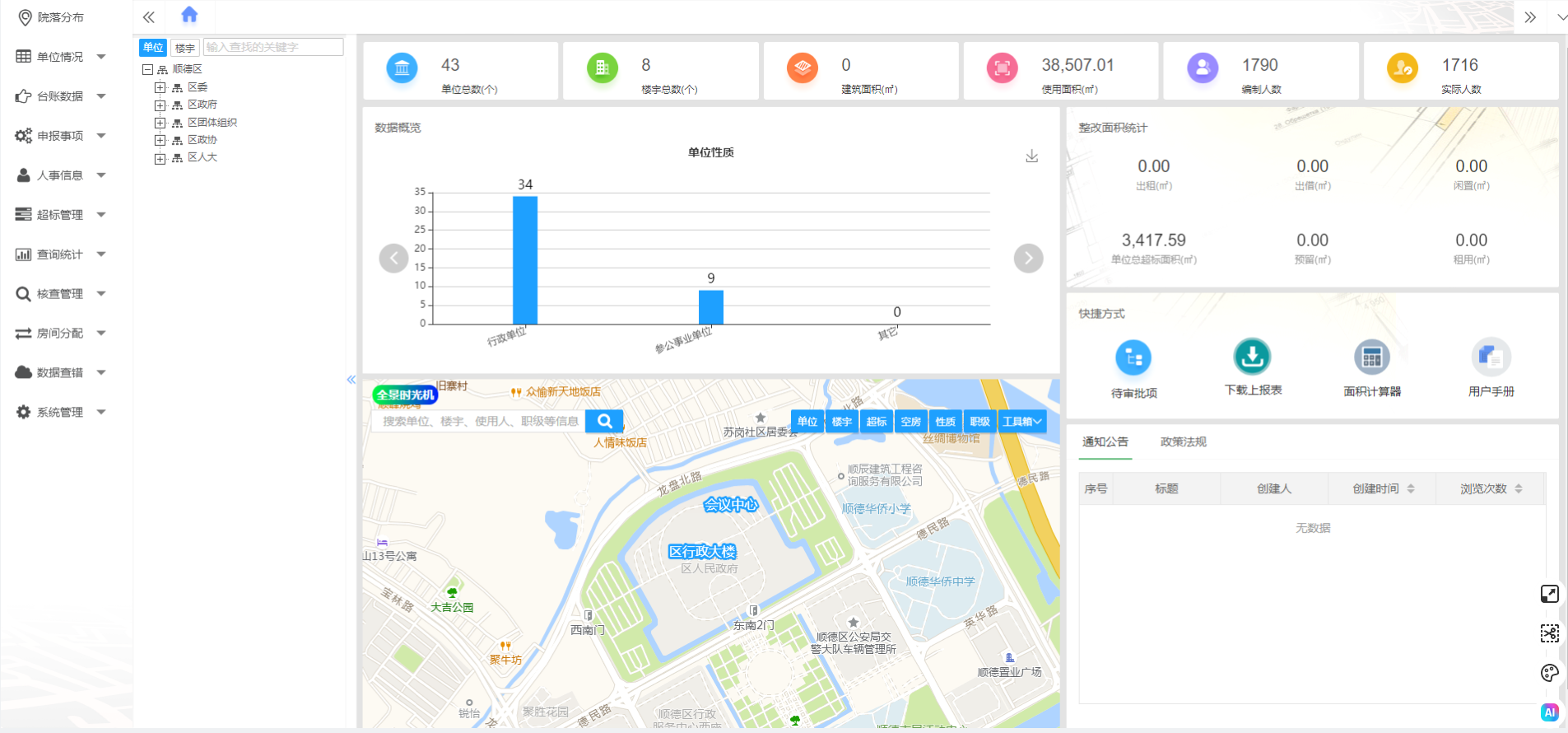Open the theme palette icon

1549,673
